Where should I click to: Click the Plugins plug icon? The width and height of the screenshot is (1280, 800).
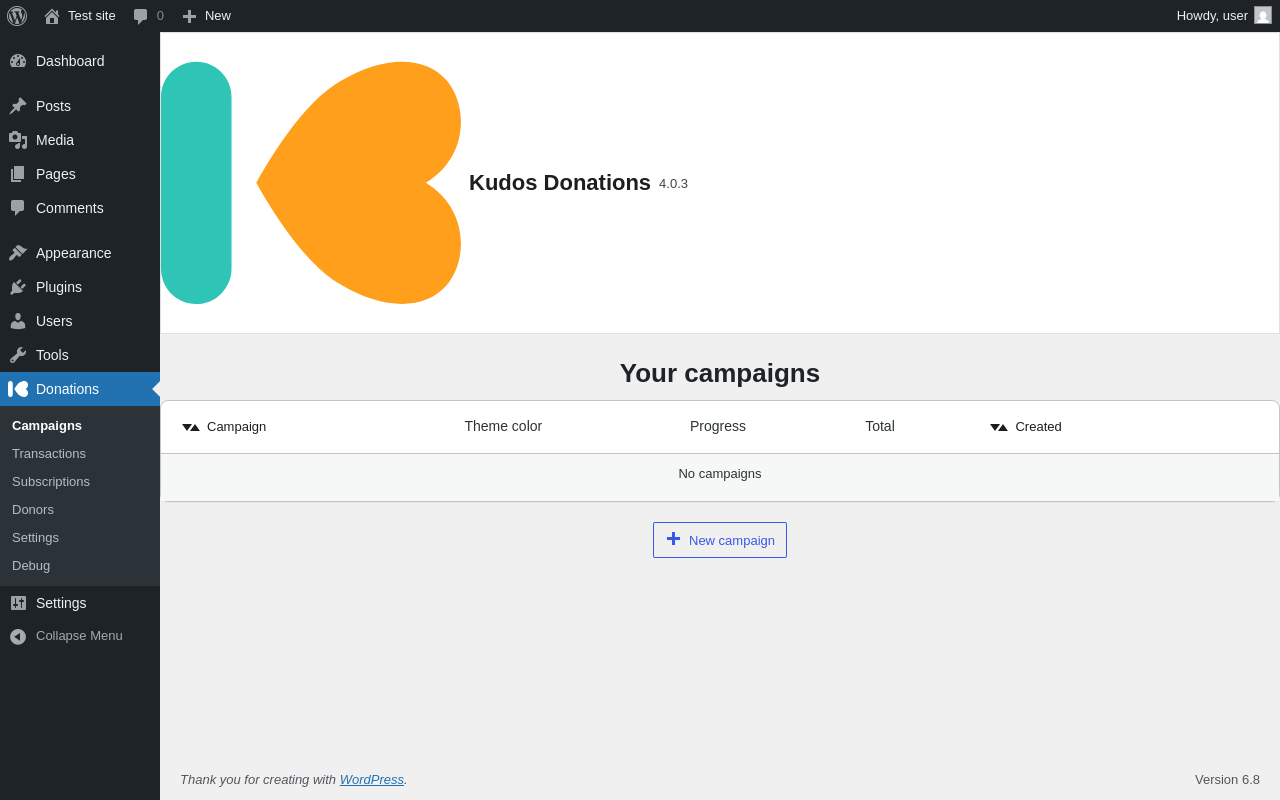18,287
